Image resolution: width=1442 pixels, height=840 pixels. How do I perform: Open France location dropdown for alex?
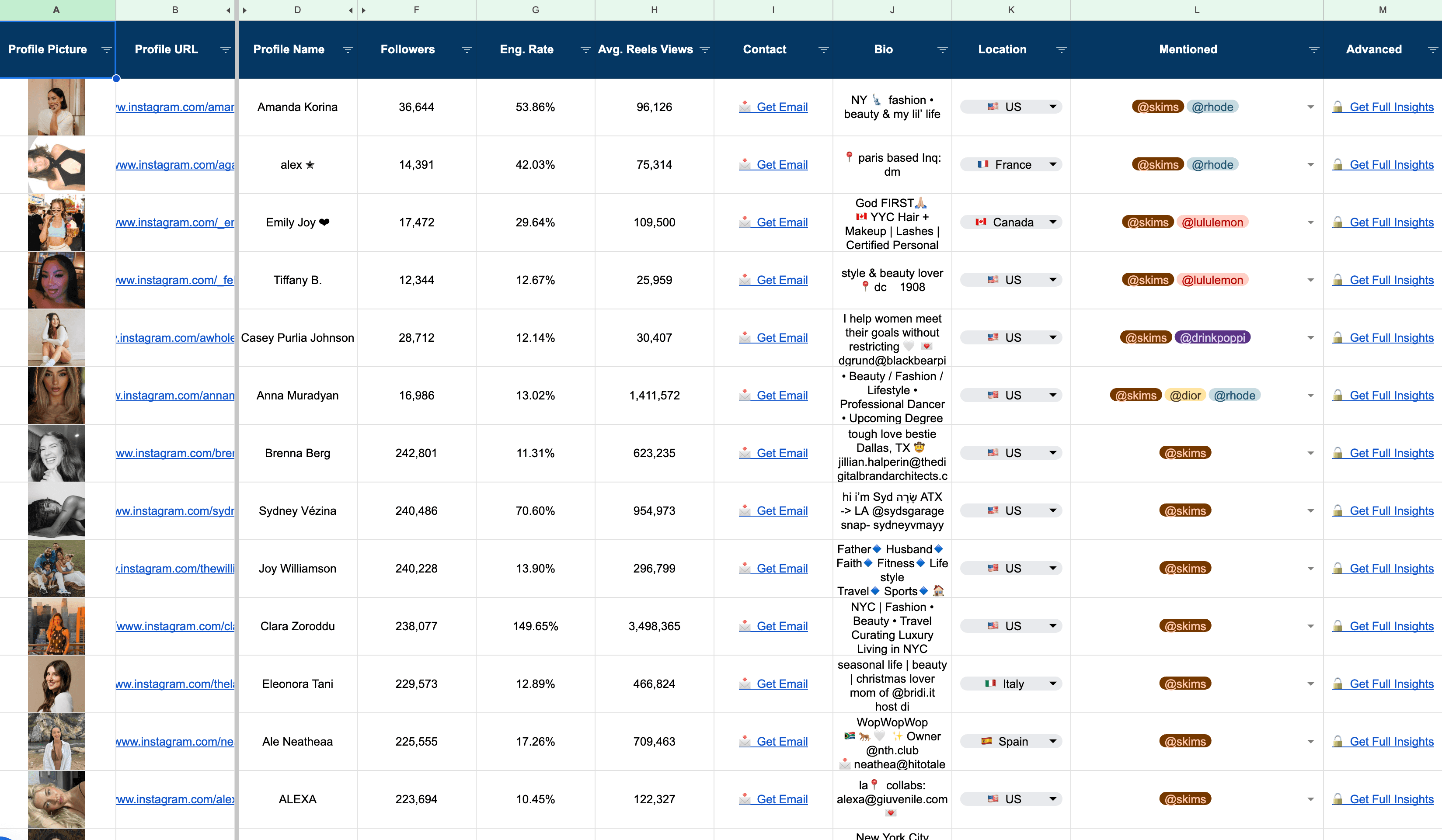(1052, 165)
